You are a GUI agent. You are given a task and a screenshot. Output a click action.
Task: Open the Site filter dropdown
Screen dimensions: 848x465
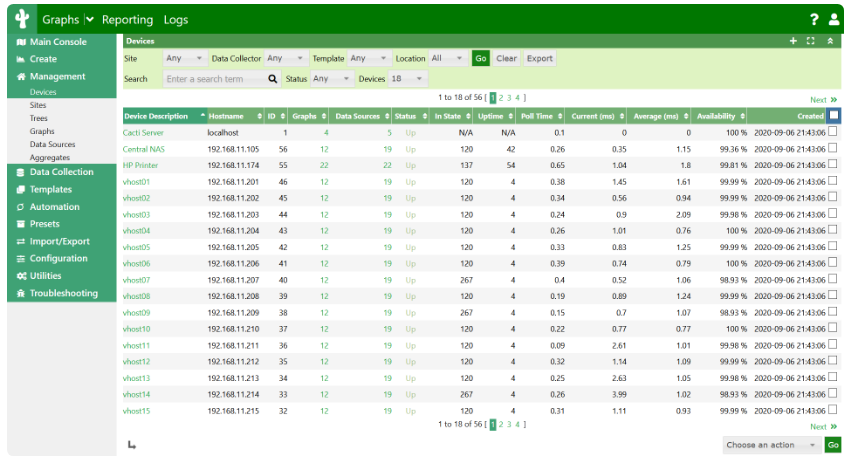185,59
